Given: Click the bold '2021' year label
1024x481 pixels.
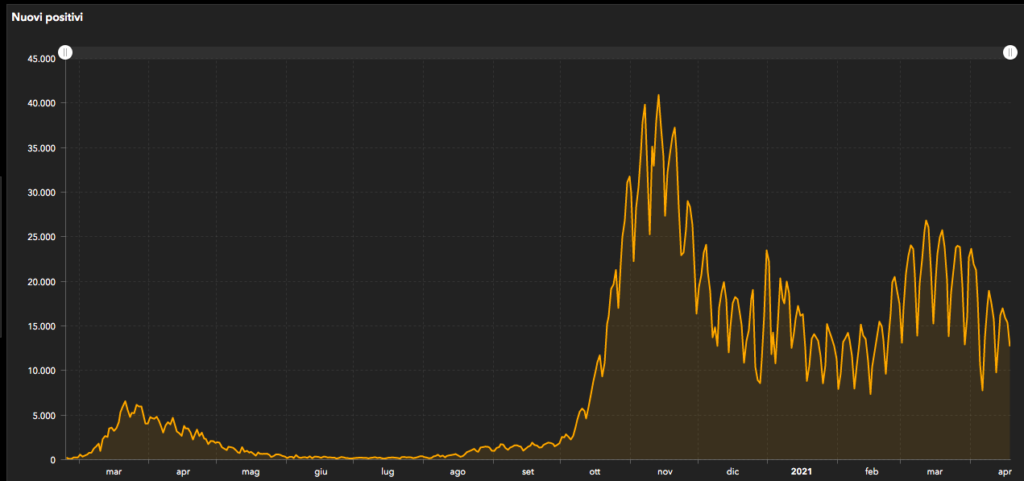Looking at the screenshot, I should [802, 471].
